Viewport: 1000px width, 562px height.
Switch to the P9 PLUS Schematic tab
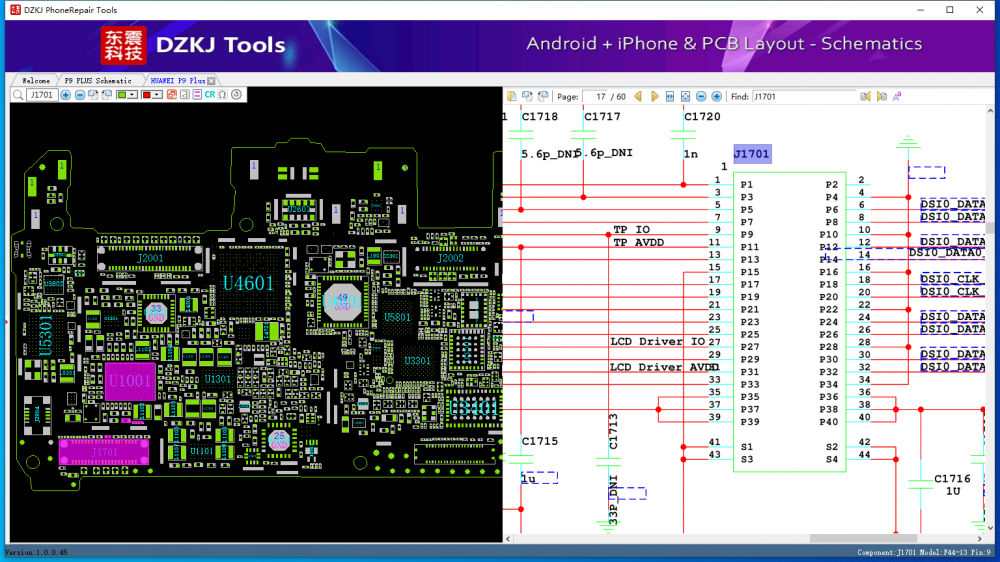[97, 80]
